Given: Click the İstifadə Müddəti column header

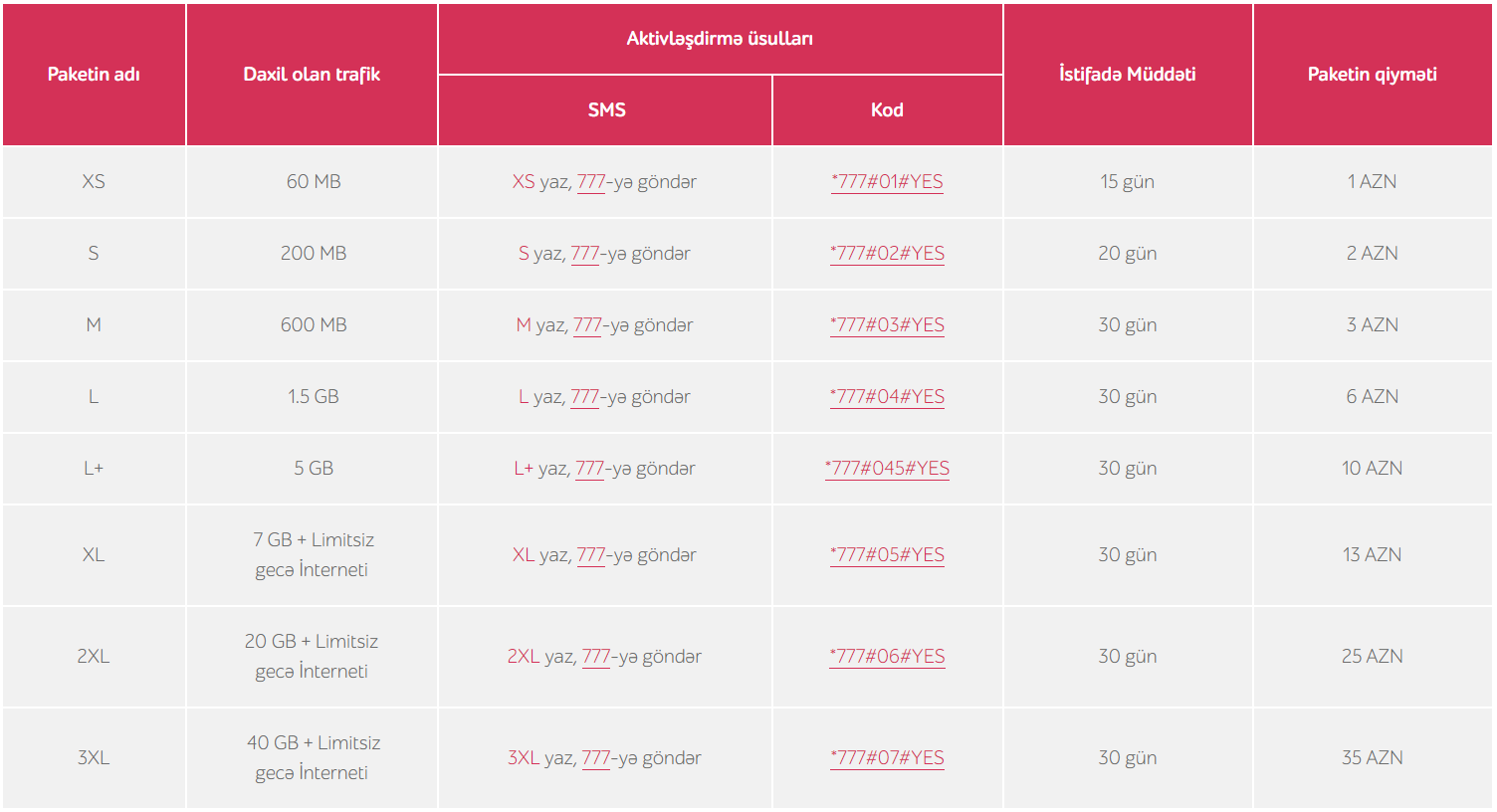Looking at the screenshot, I should [1128, 75].
